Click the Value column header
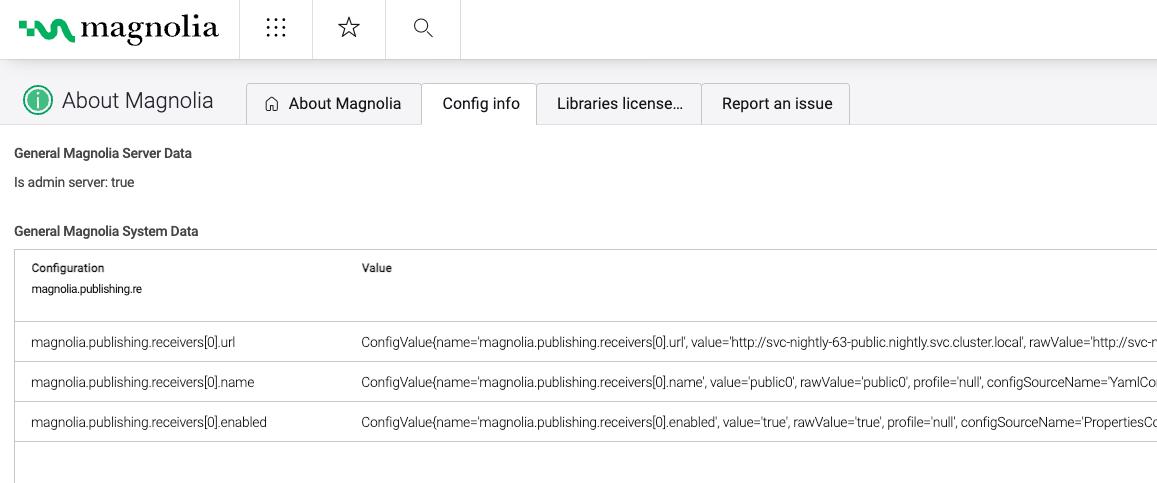Image resolution: width=1157 pixels, height=483 pixels. [x=376, y=268]
